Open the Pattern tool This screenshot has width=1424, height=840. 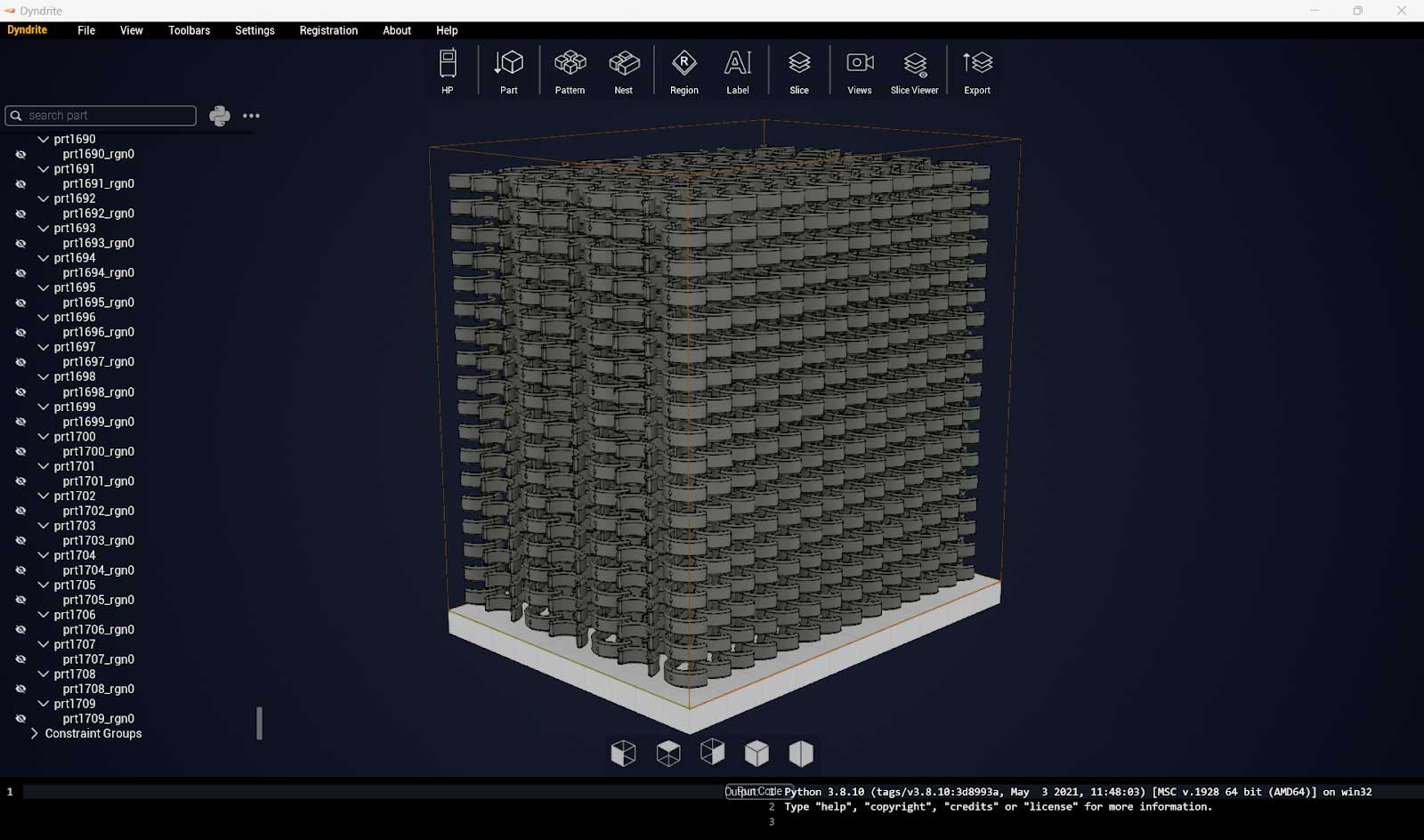point(569,70)
